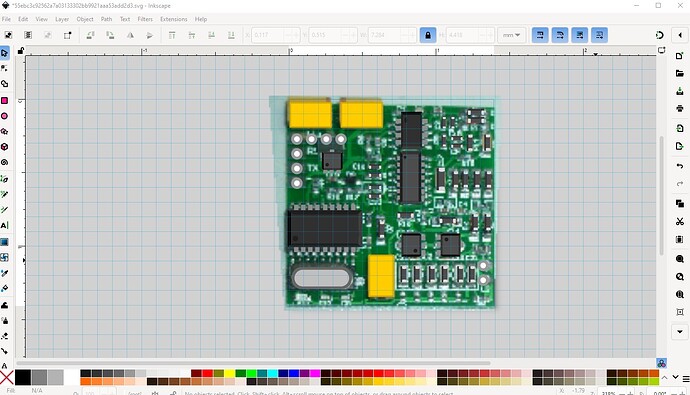Click the Cut scissors icon
The width and height of the screenshot is (690, 395).
point(679,221)
